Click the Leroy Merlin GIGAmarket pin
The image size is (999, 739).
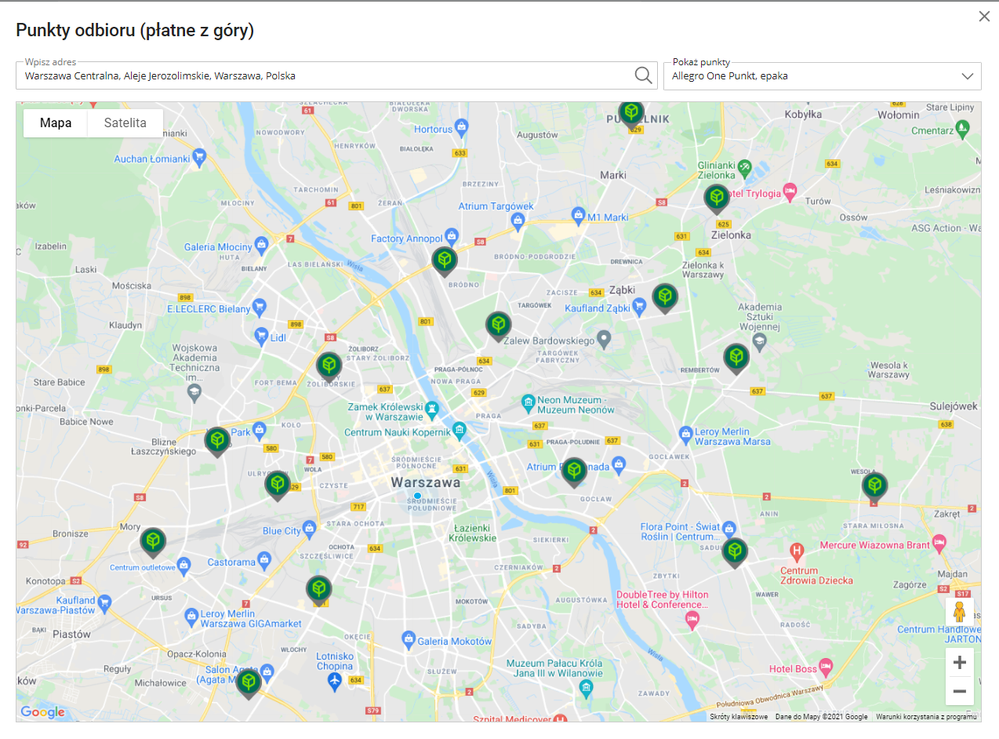tap(191, 616)
